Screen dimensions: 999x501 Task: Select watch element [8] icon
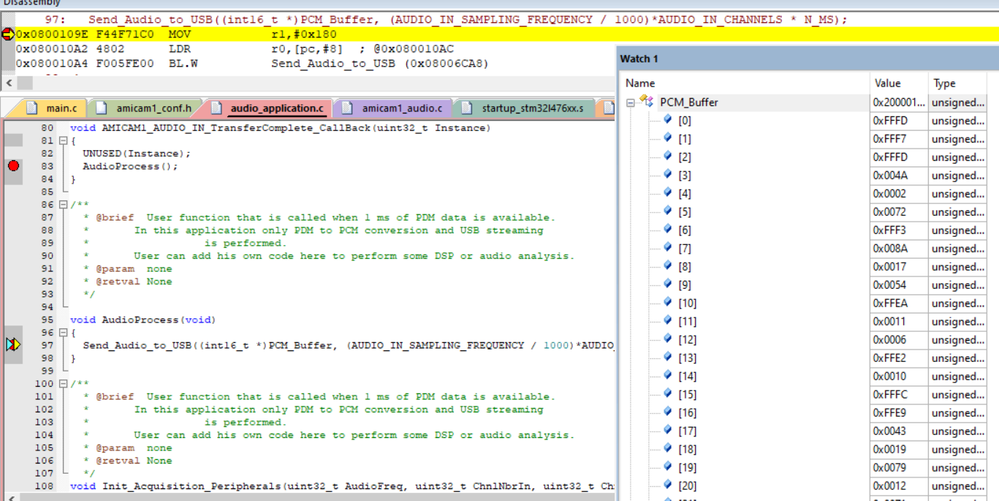click(668, 265)
